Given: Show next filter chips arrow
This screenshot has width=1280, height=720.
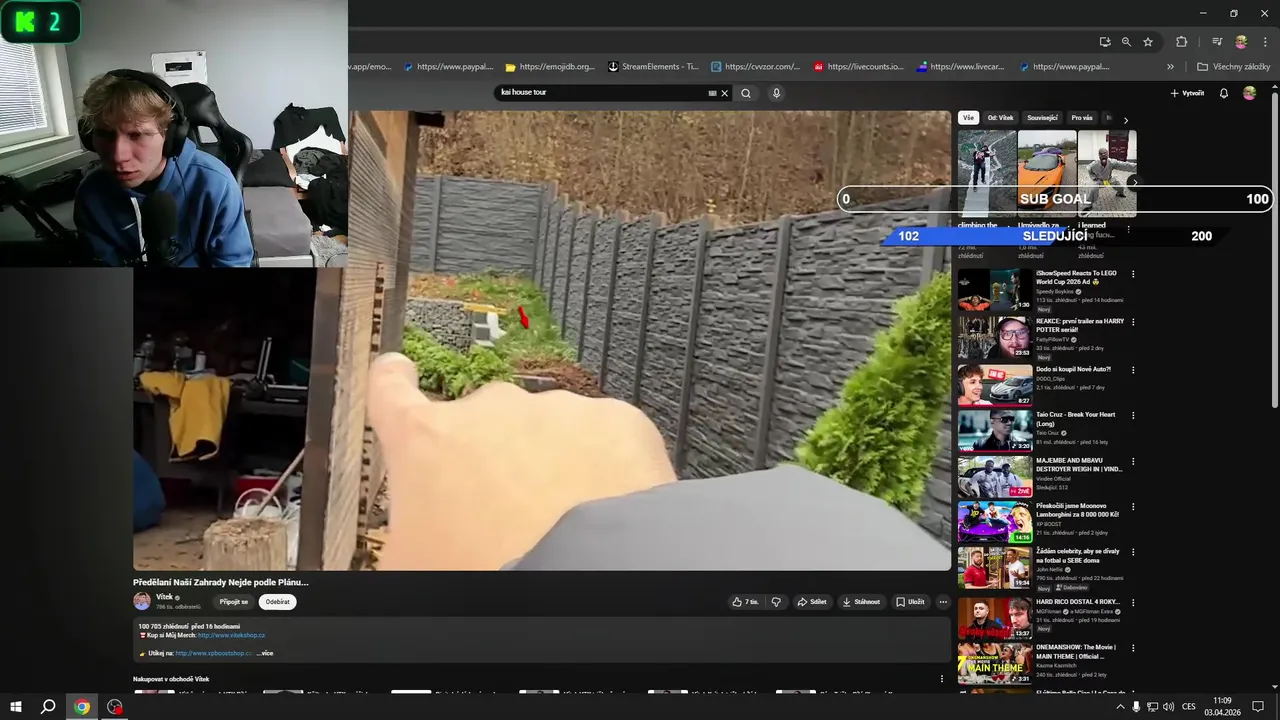Looking at the screenshot, I should point(1125,120).
